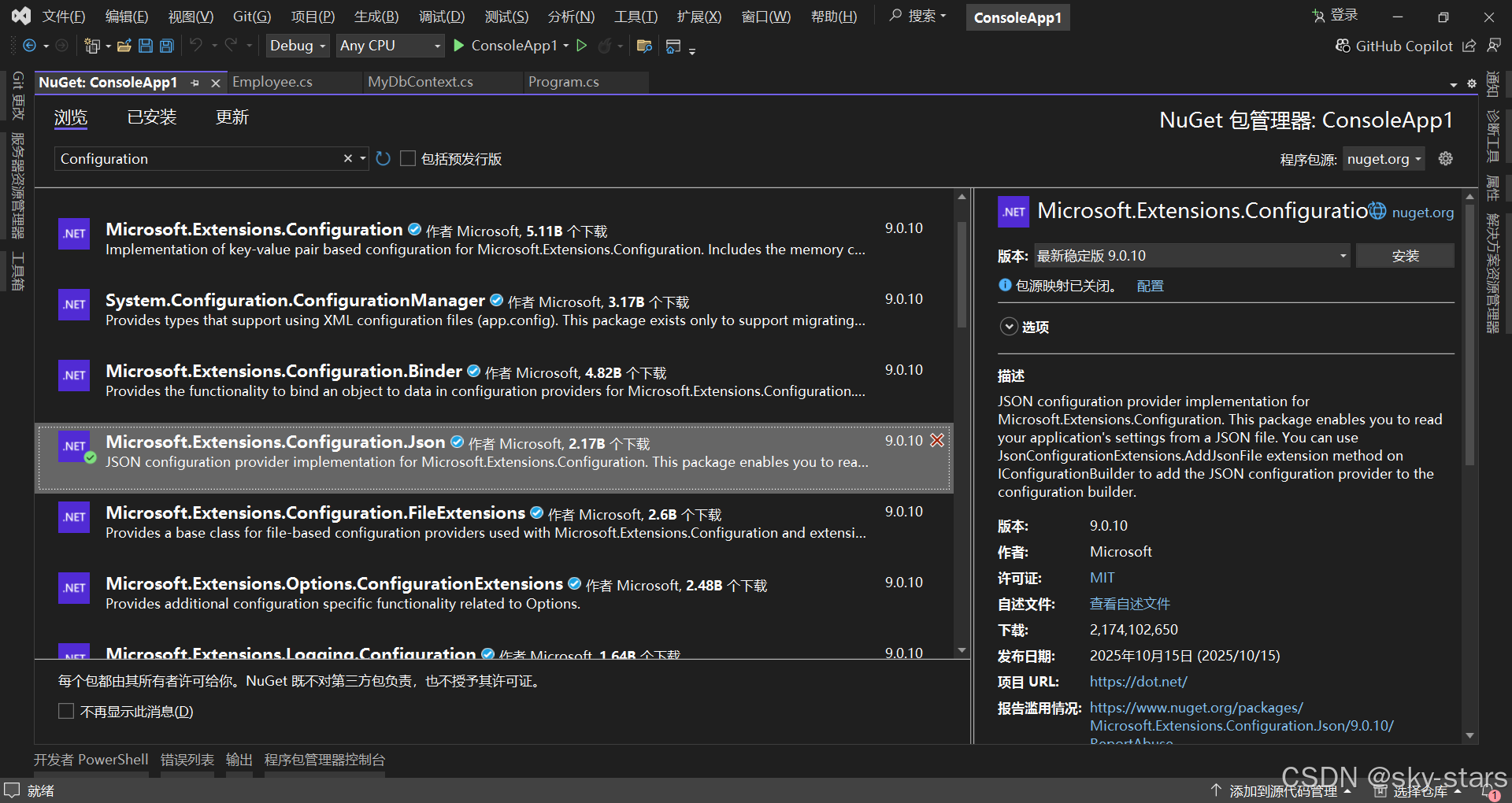Viewport: 1512px width, 803px height.
Task: Open the Debug (调试) menu
Action: pos(441,17)
